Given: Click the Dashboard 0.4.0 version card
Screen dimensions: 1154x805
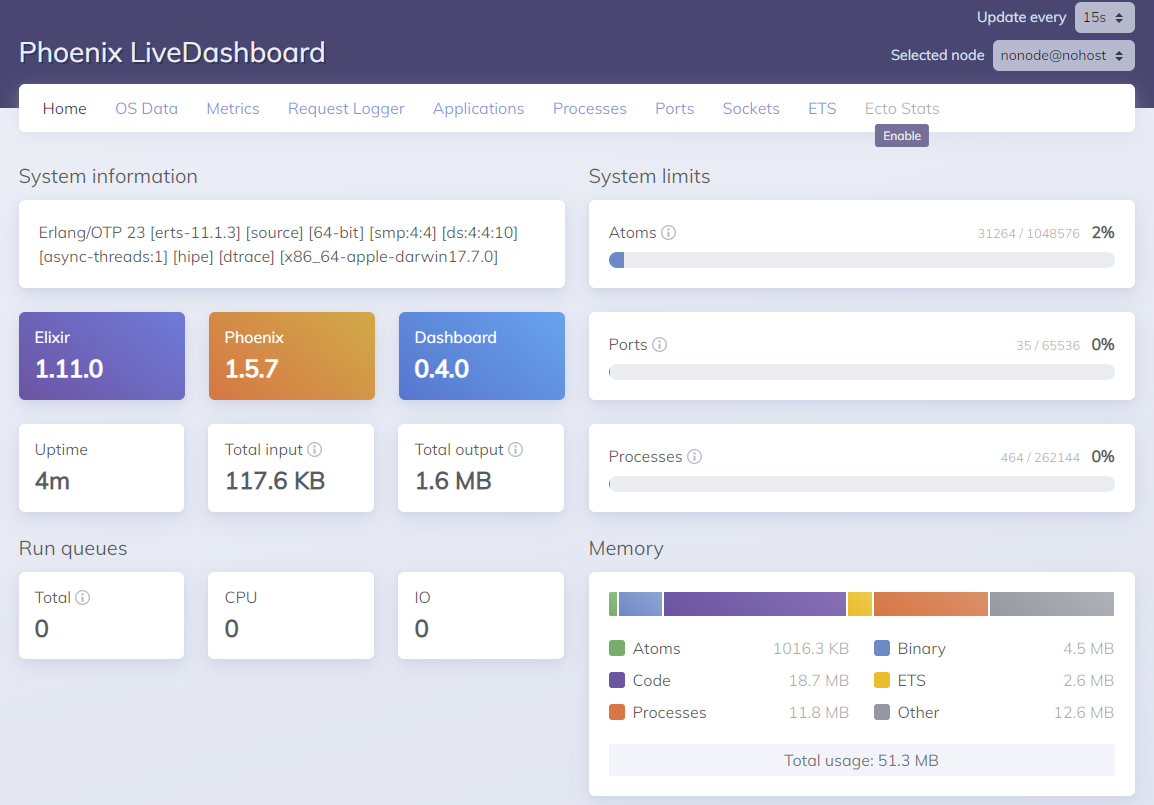Looking at the screenshot, I should [x=481, y=356].
